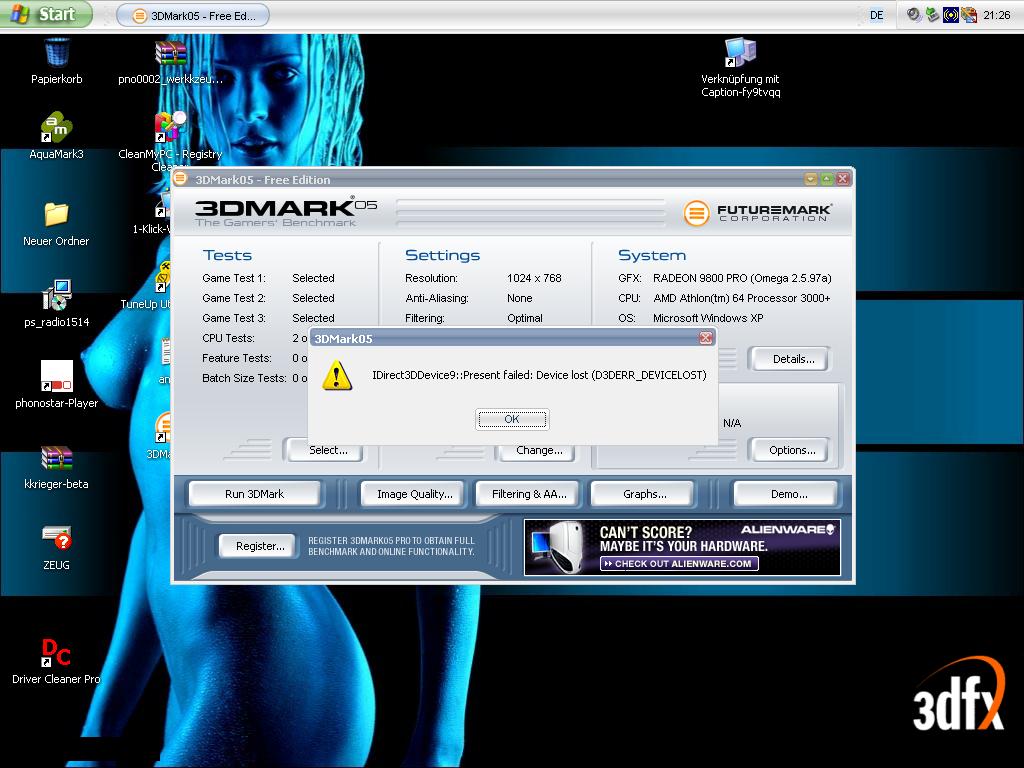Minimize the 3DMark05 main window

click(810, 179)
